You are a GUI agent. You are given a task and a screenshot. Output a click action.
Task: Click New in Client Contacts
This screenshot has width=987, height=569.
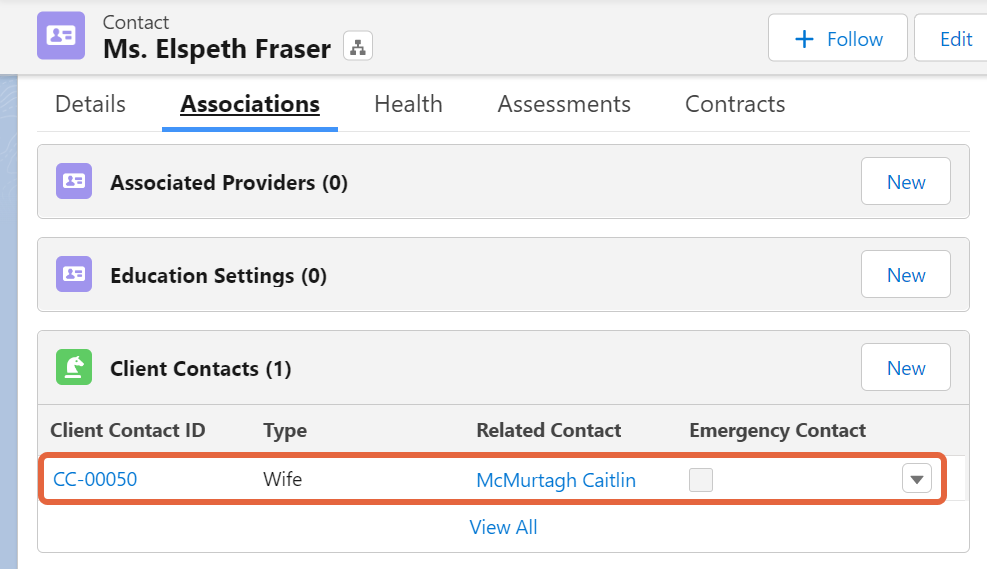click(x=906, y=367)
